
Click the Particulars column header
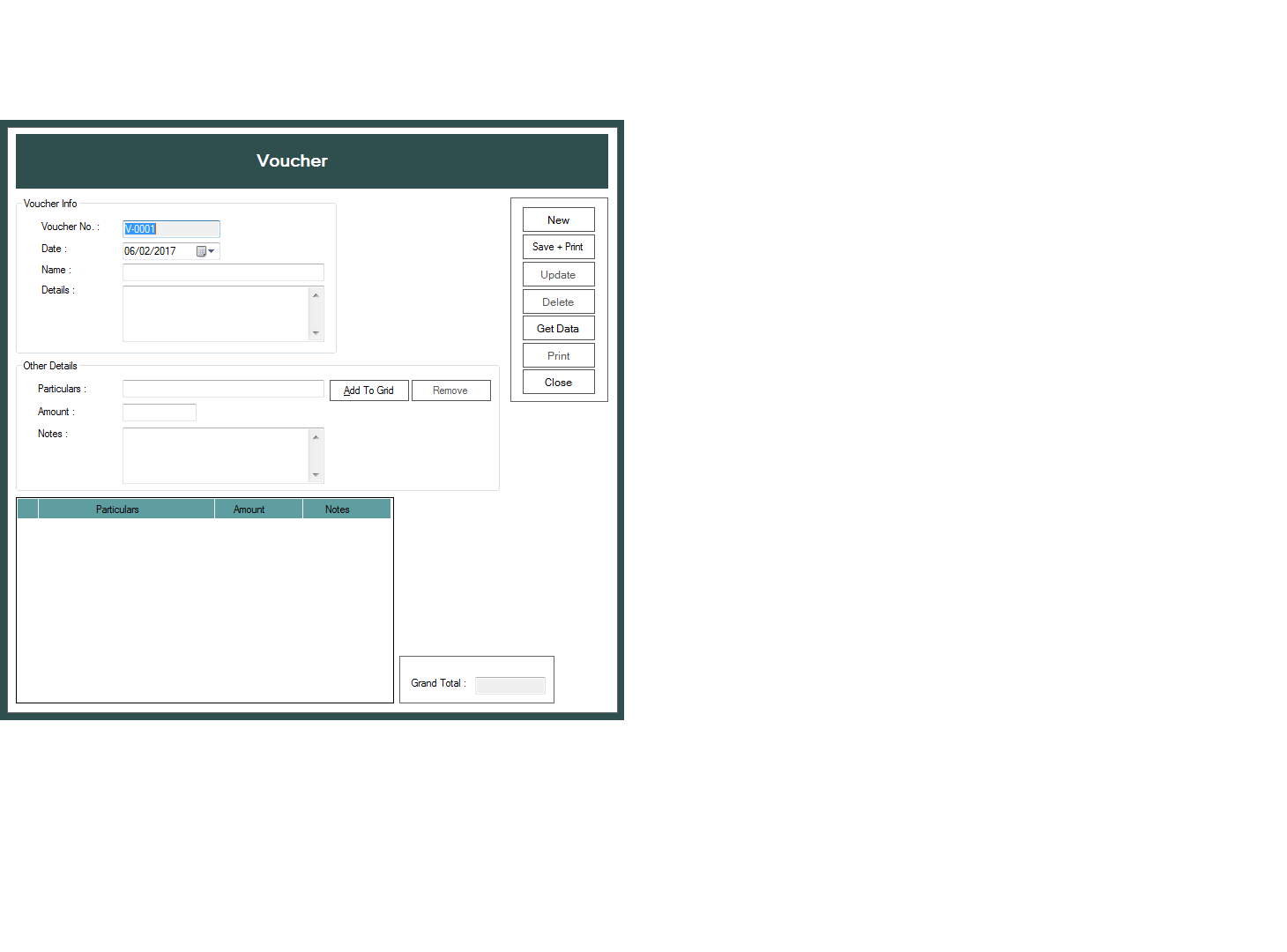117,509
